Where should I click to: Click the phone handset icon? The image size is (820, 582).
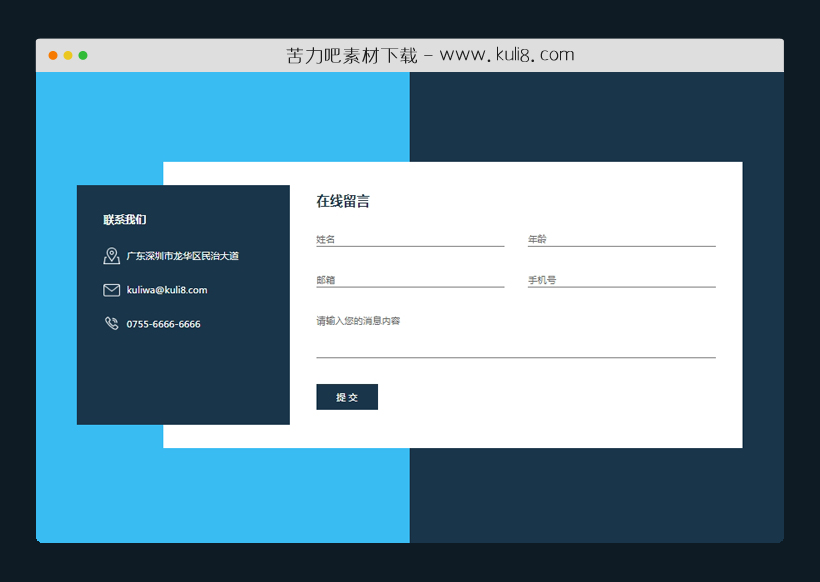111,323
